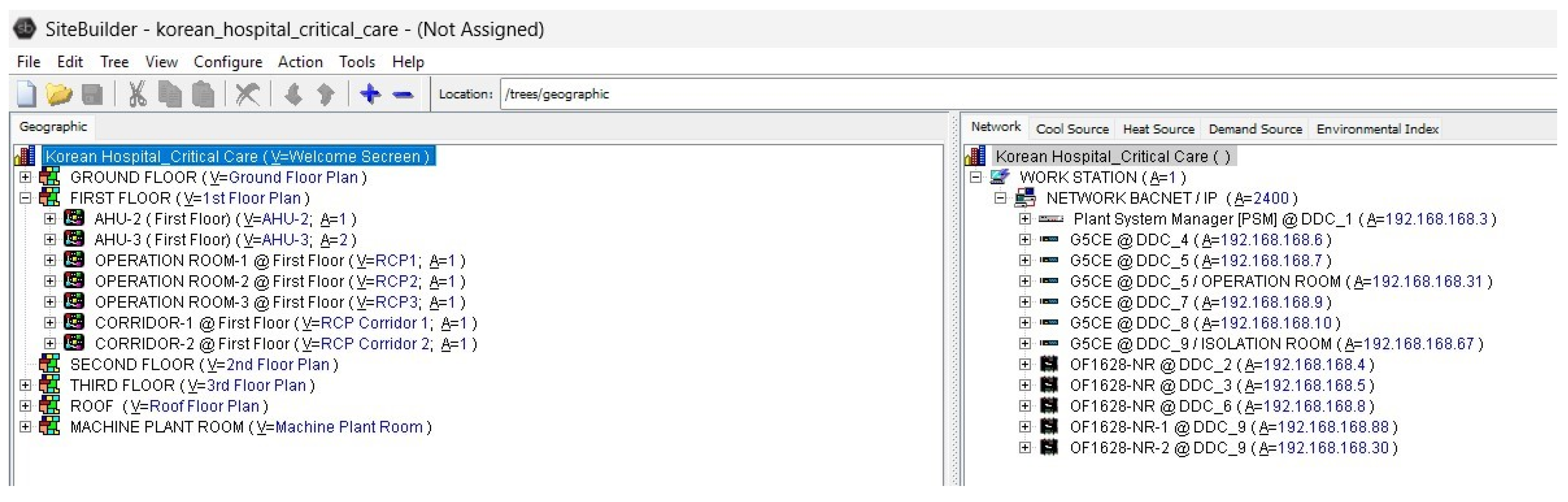
Task: Collapse the WORK STATION node
Action: pyautogui.click(x=976, y=177)
